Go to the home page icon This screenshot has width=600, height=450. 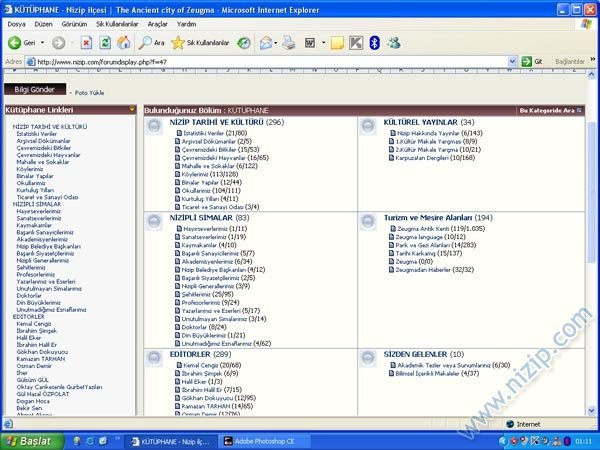[124, 43]
